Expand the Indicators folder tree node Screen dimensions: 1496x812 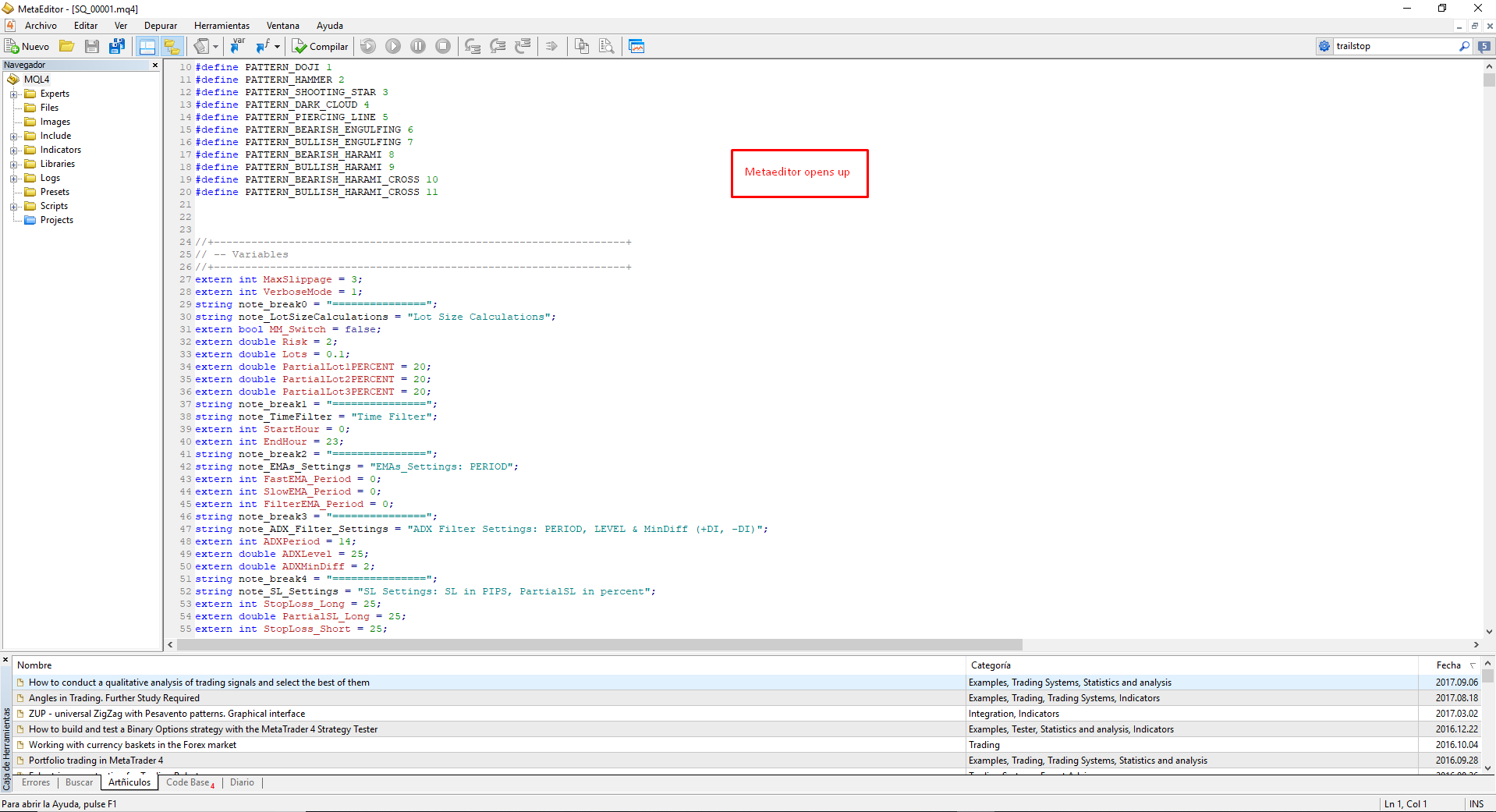click(x=13, y=151)
